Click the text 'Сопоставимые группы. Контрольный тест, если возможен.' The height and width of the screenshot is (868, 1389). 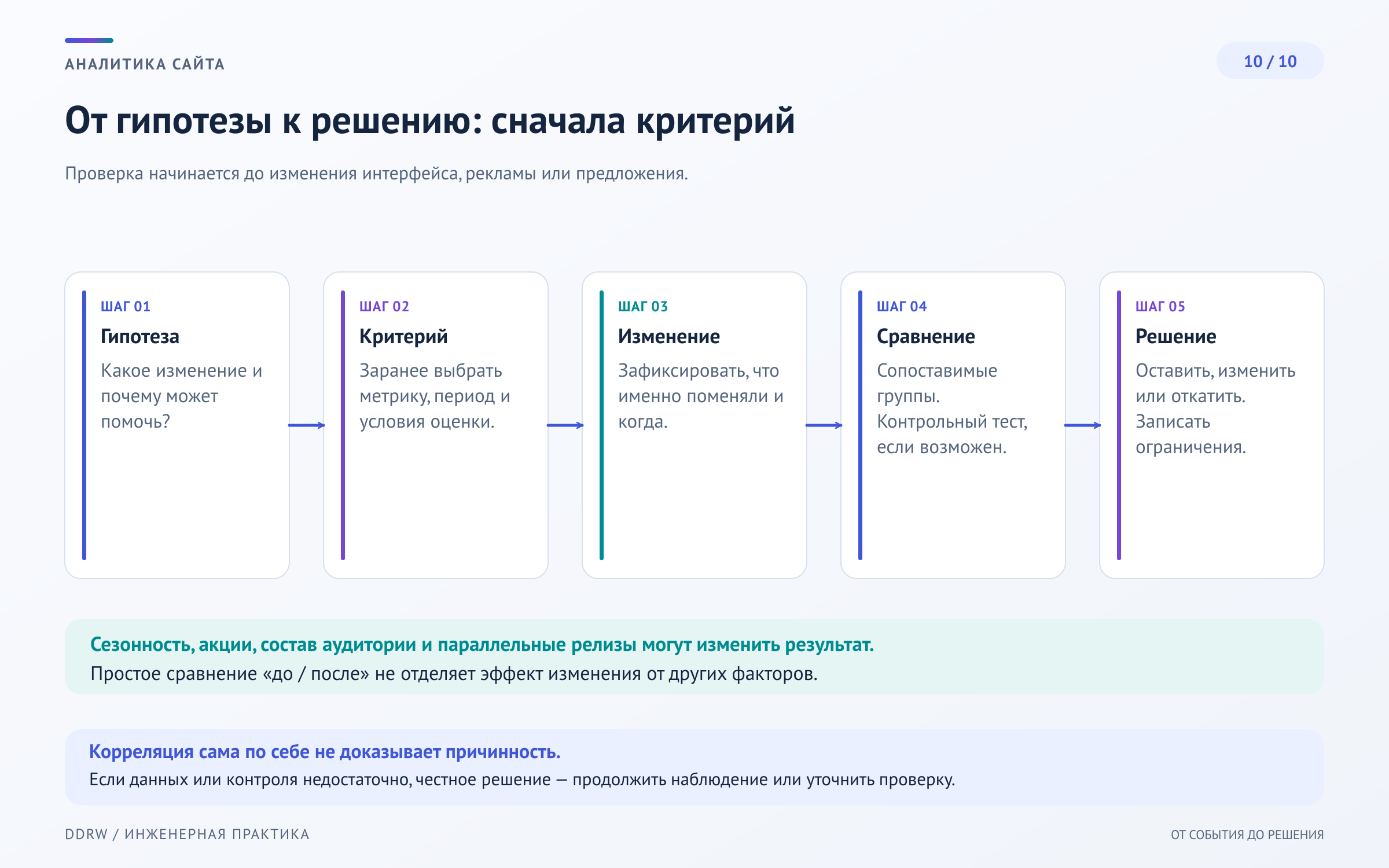[x=952, y=409]
